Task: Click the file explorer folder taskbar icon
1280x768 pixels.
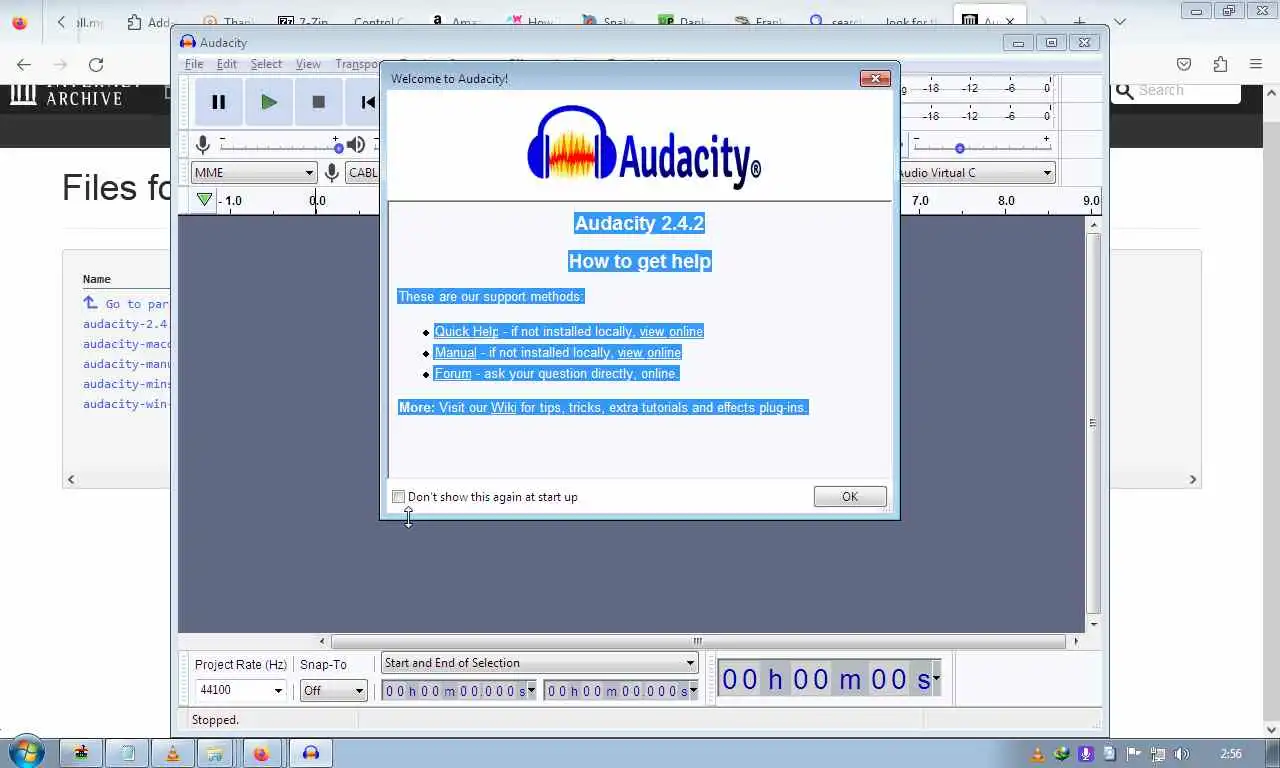Action: pos(214,753)
